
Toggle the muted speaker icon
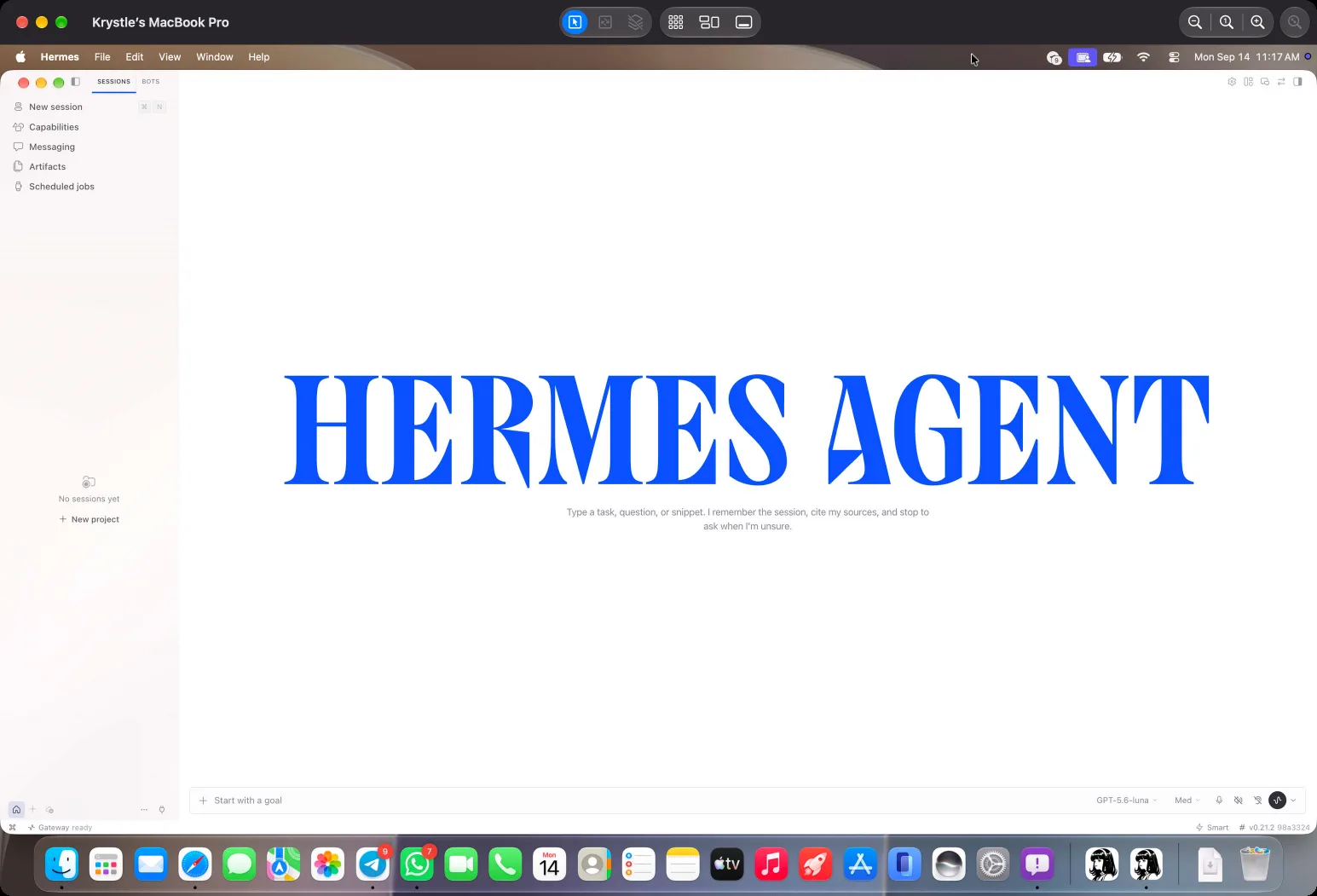tap(1239, 801)
